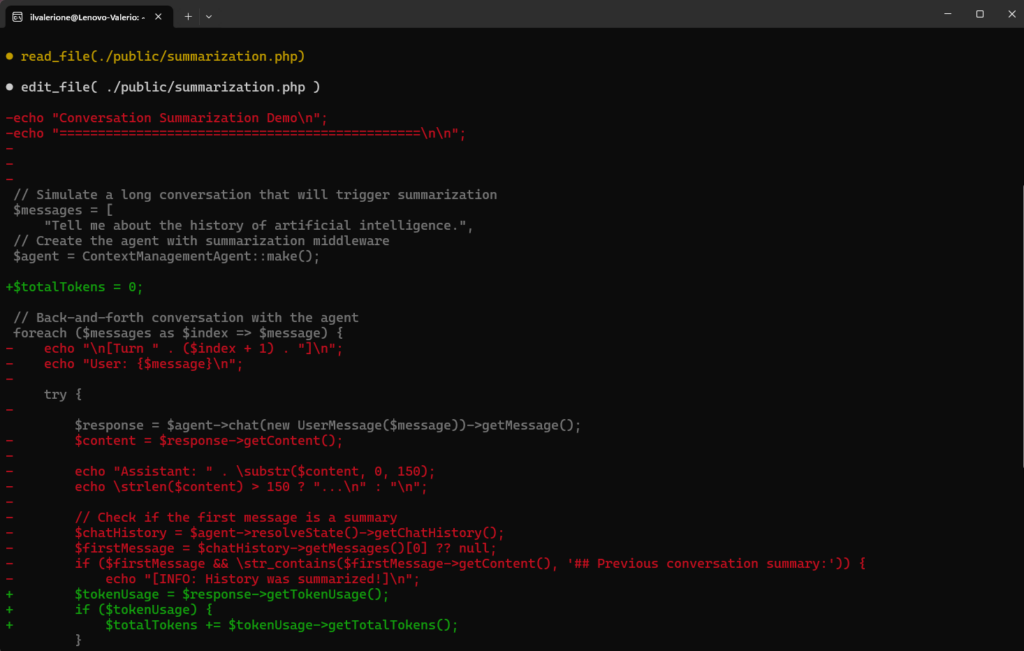Click the 'Tell me about the history' string
1024x651 pixels.
pyautogui.click(x=259, y=226)
